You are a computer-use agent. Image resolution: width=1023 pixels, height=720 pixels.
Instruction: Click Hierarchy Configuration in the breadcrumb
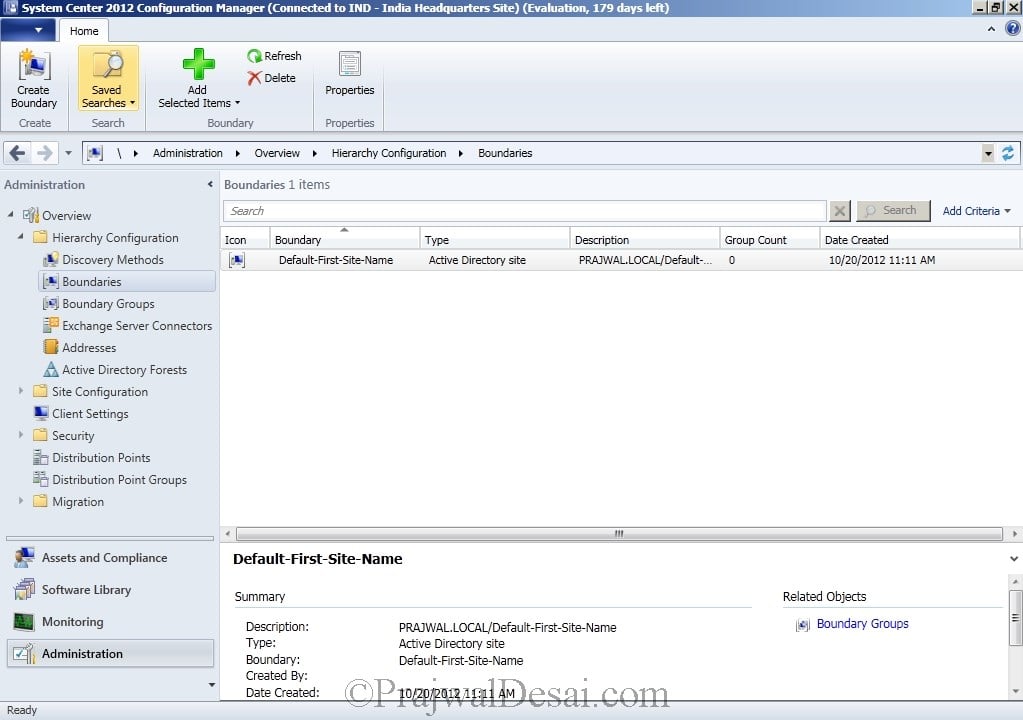click(389, 153)
